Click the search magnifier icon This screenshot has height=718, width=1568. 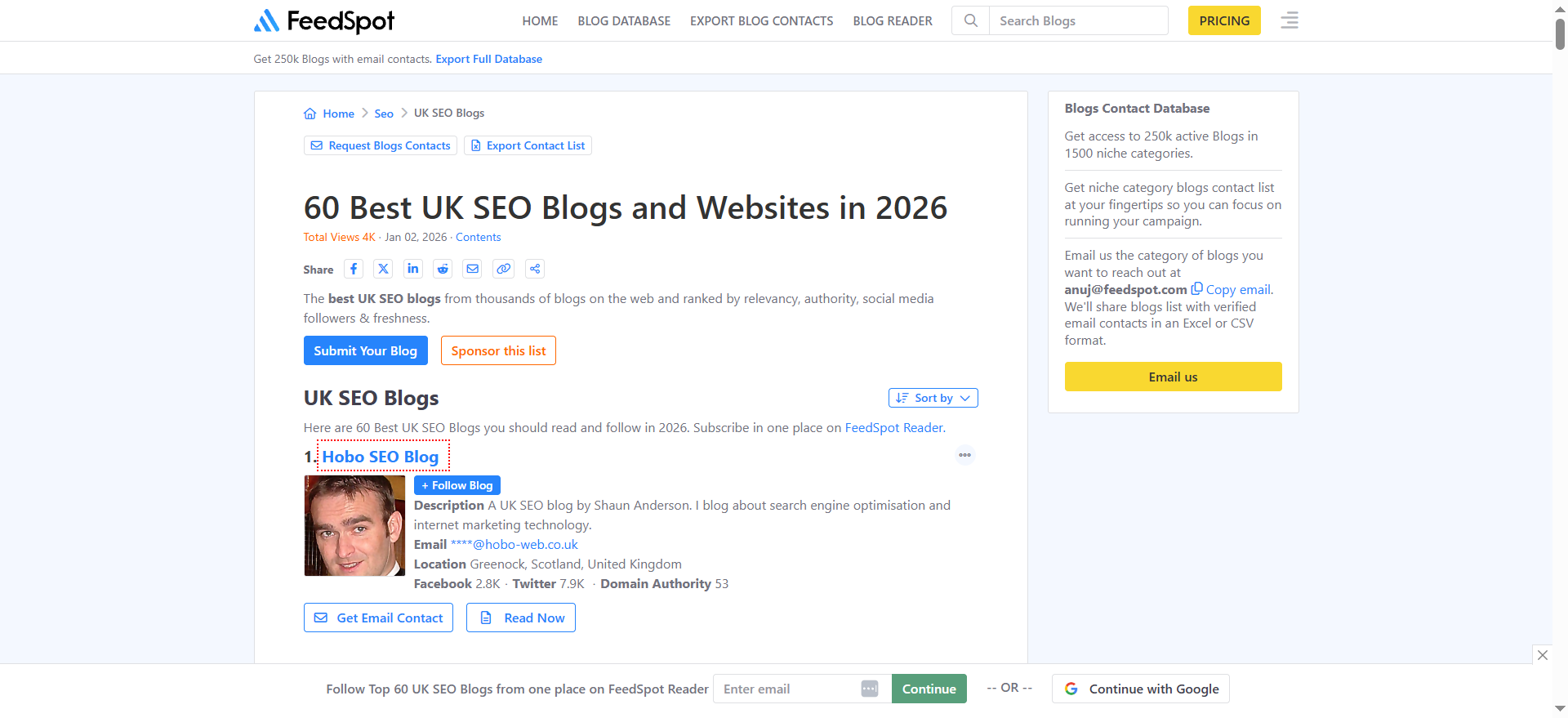(x=970, y=20)
